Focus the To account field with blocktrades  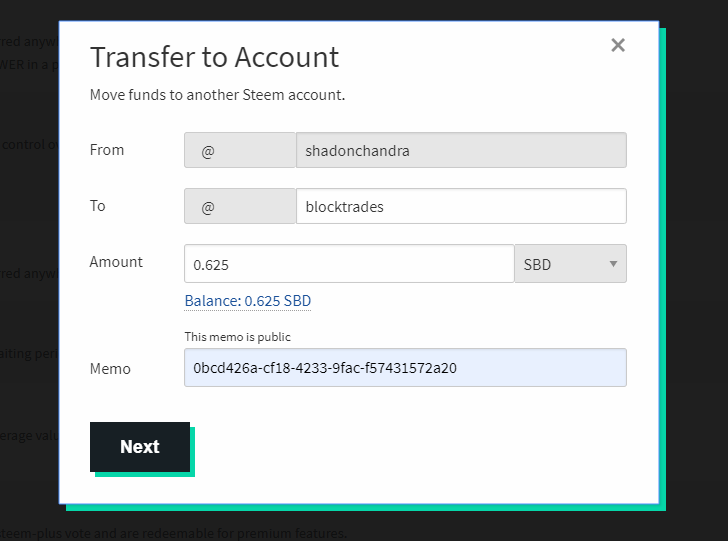point(461,206)
